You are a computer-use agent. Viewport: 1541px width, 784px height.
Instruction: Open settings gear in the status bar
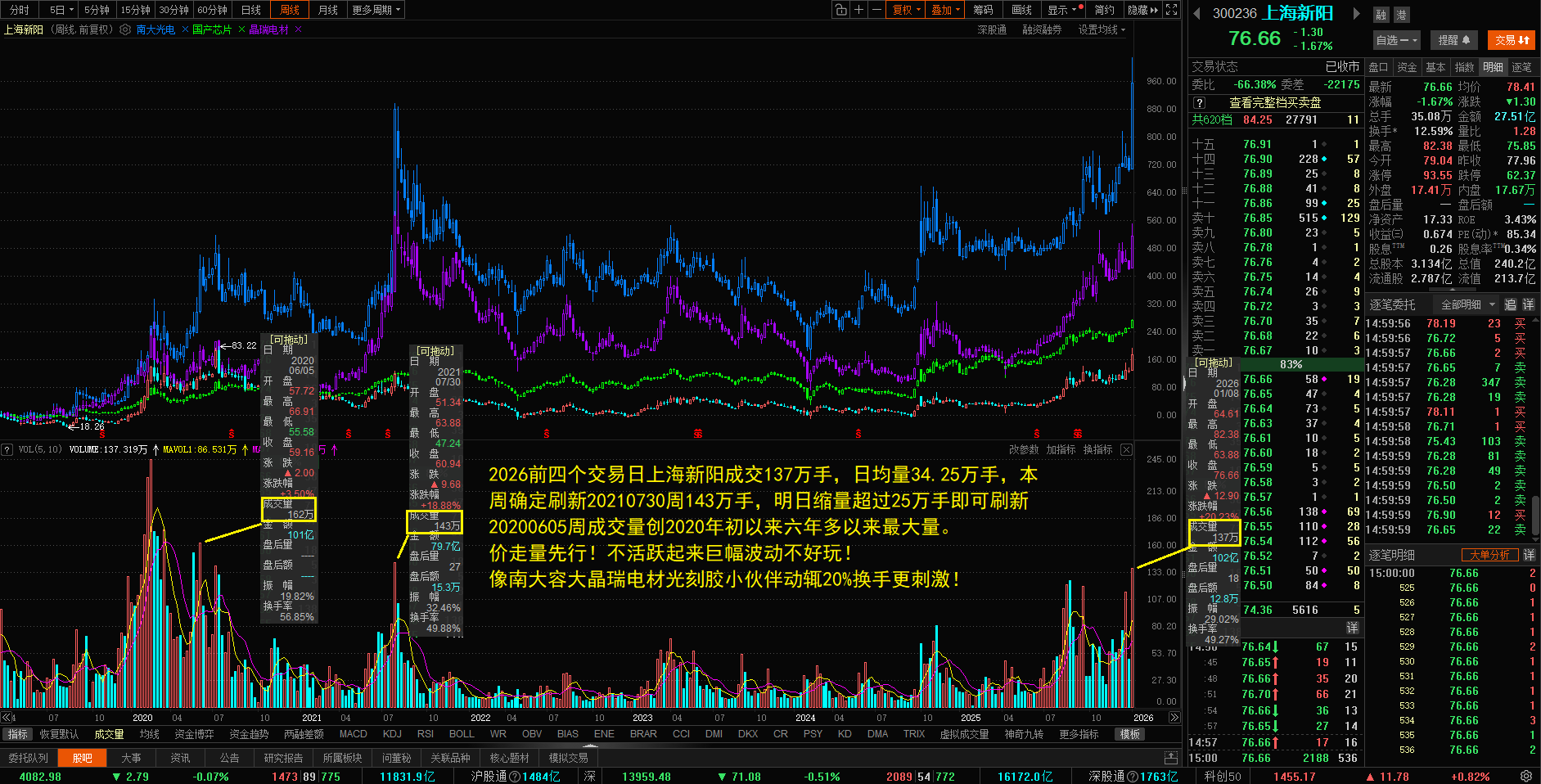(1526, 776)
